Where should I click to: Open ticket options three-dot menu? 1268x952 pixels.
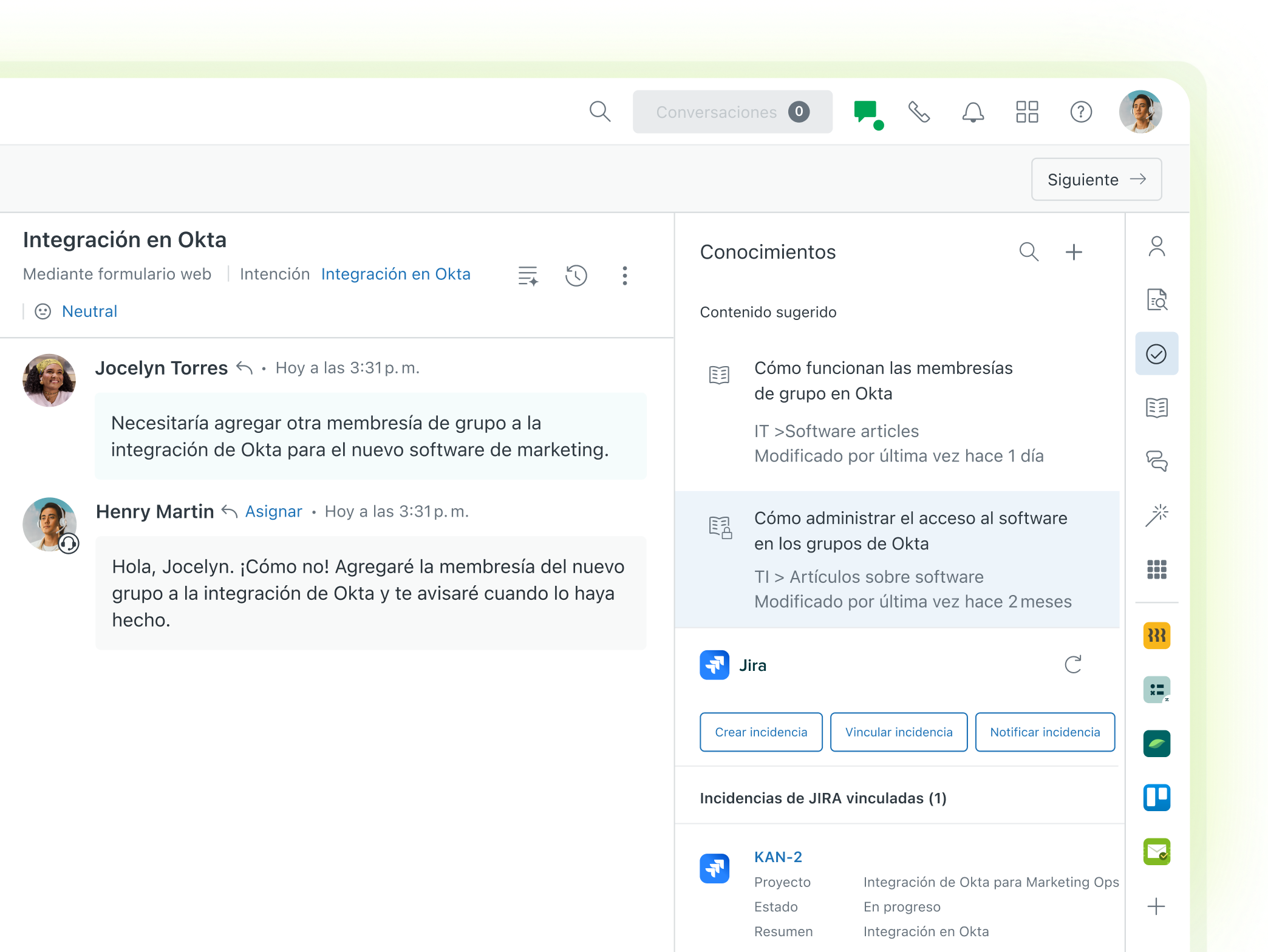coord(624,276)
